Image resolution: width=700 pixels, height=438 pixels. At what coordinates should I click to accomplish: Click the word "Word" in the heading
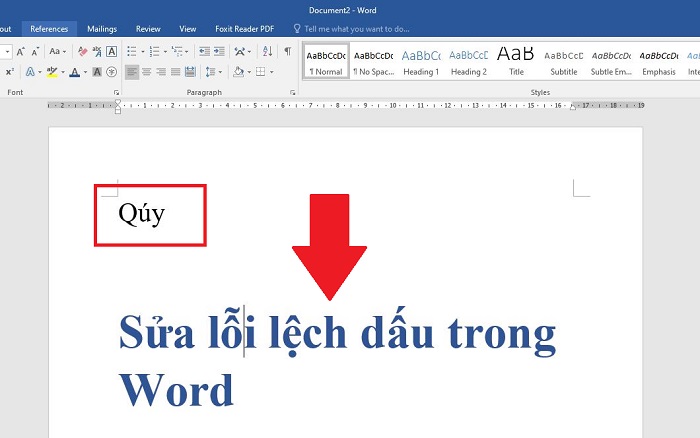pyautogui.click(x=176, y=390)
